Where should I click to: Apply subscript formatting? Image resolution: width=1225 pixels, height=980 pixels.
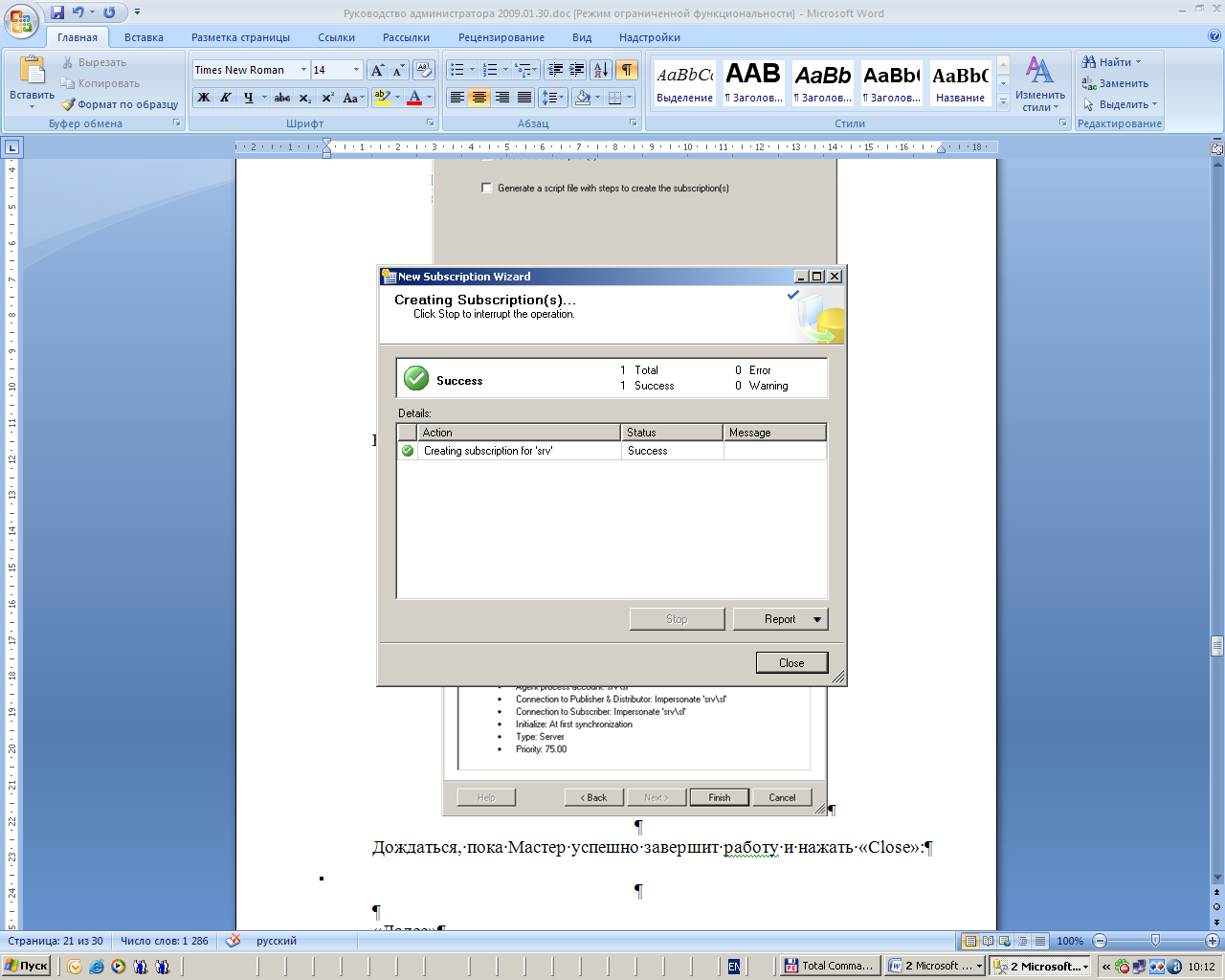coord(304,98)
